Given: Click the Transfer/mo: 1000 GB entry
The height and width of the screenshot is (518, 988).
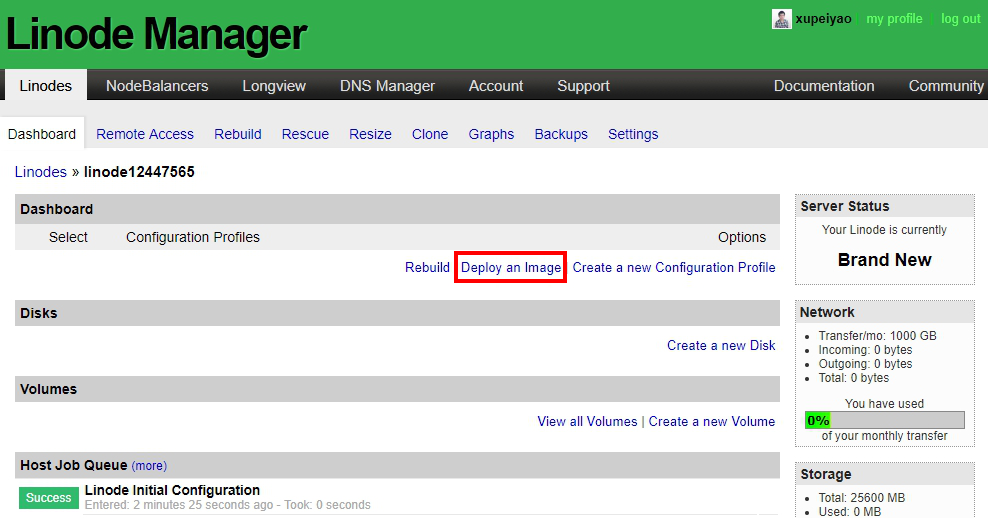Looking at the screenshot, I should 877,336.
